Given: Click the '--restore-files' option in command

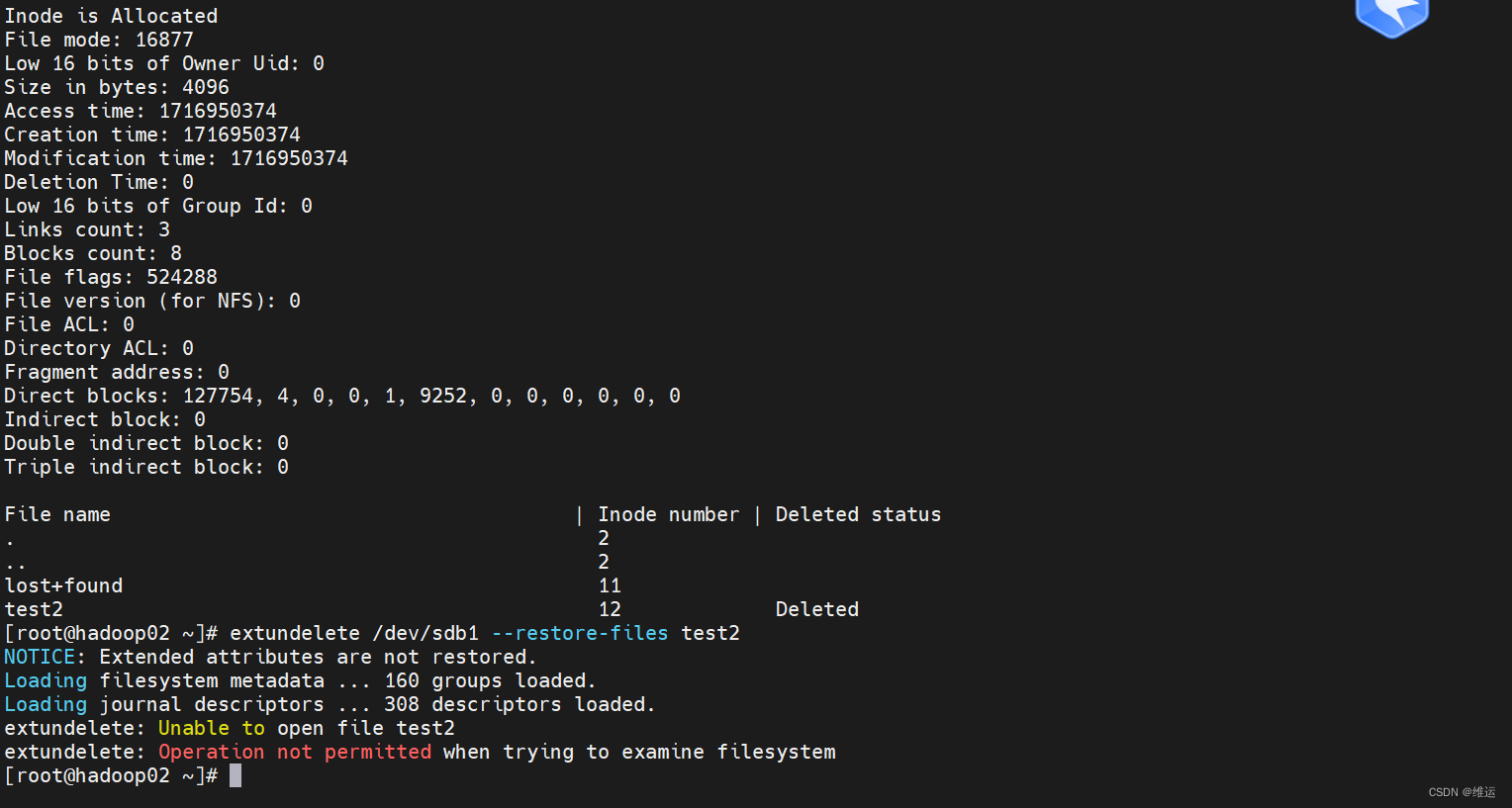Looking at the screenshot, I should coord(580,634).
